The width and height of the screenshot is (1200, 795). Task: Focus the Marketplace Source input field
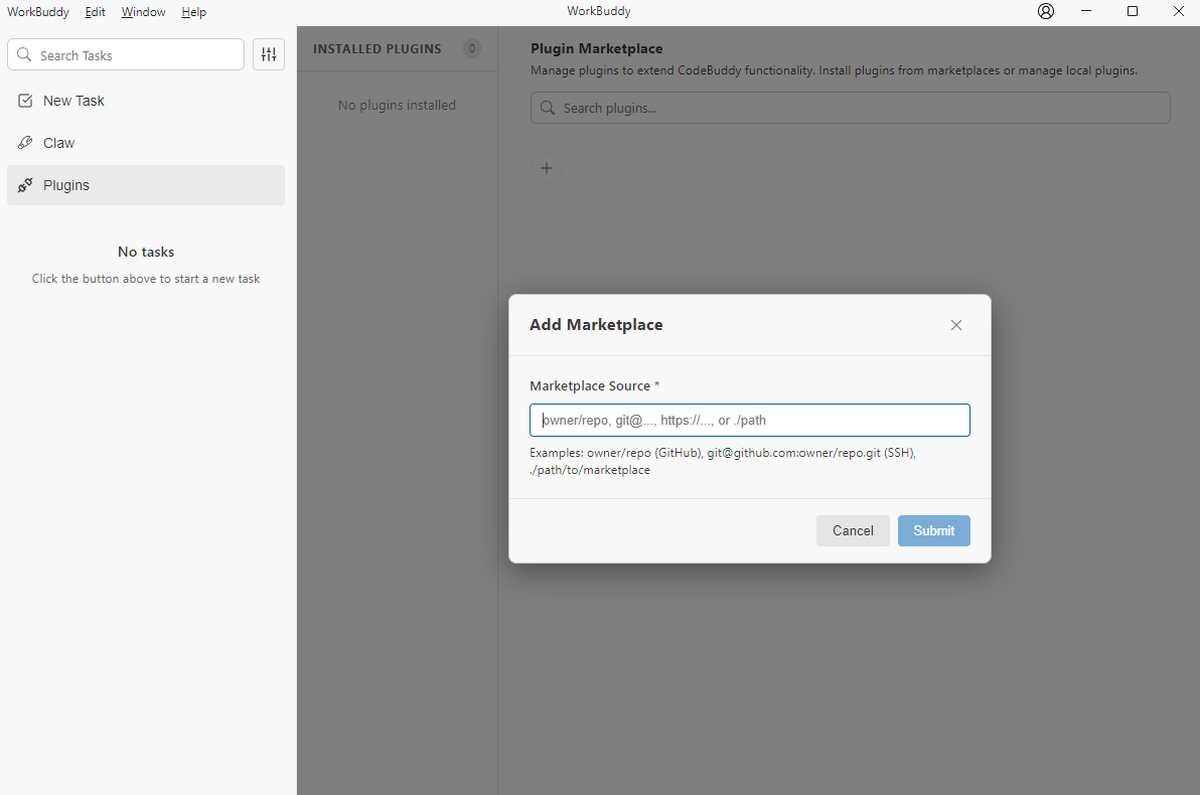coord(749,420)
